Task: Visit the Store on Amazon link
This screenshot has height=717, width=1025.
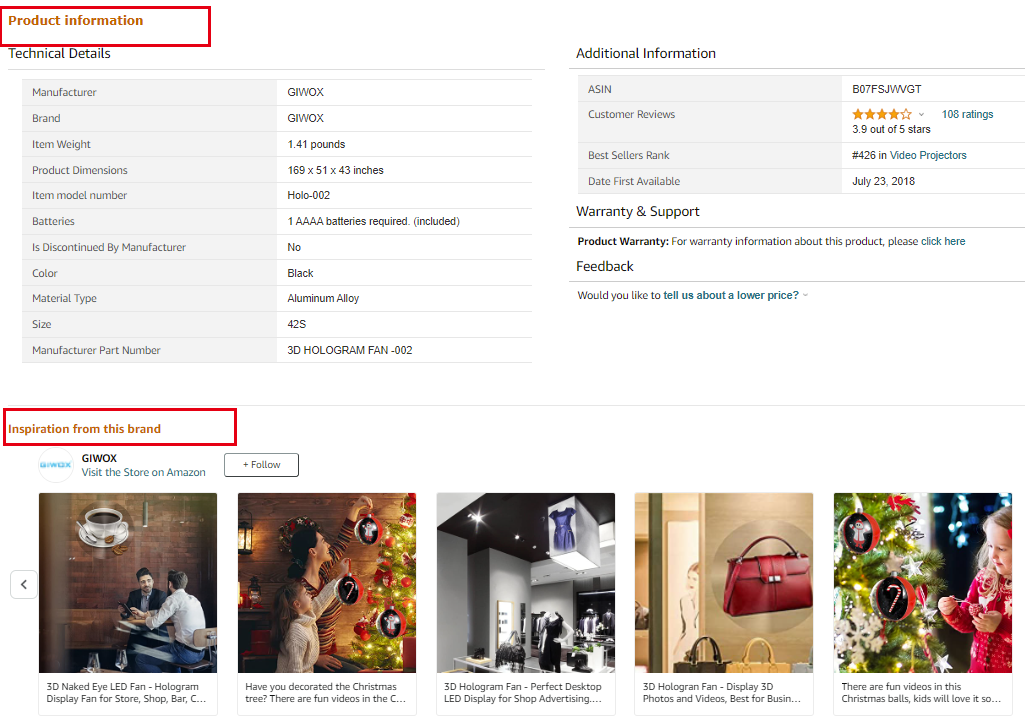Action: (144, 473)
